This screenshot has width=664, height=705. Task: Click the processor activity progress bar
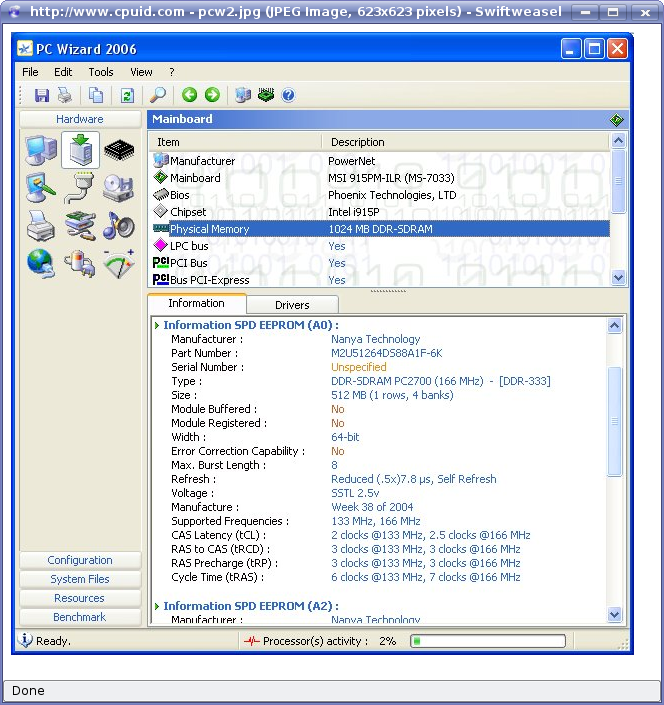coord(488,641)
